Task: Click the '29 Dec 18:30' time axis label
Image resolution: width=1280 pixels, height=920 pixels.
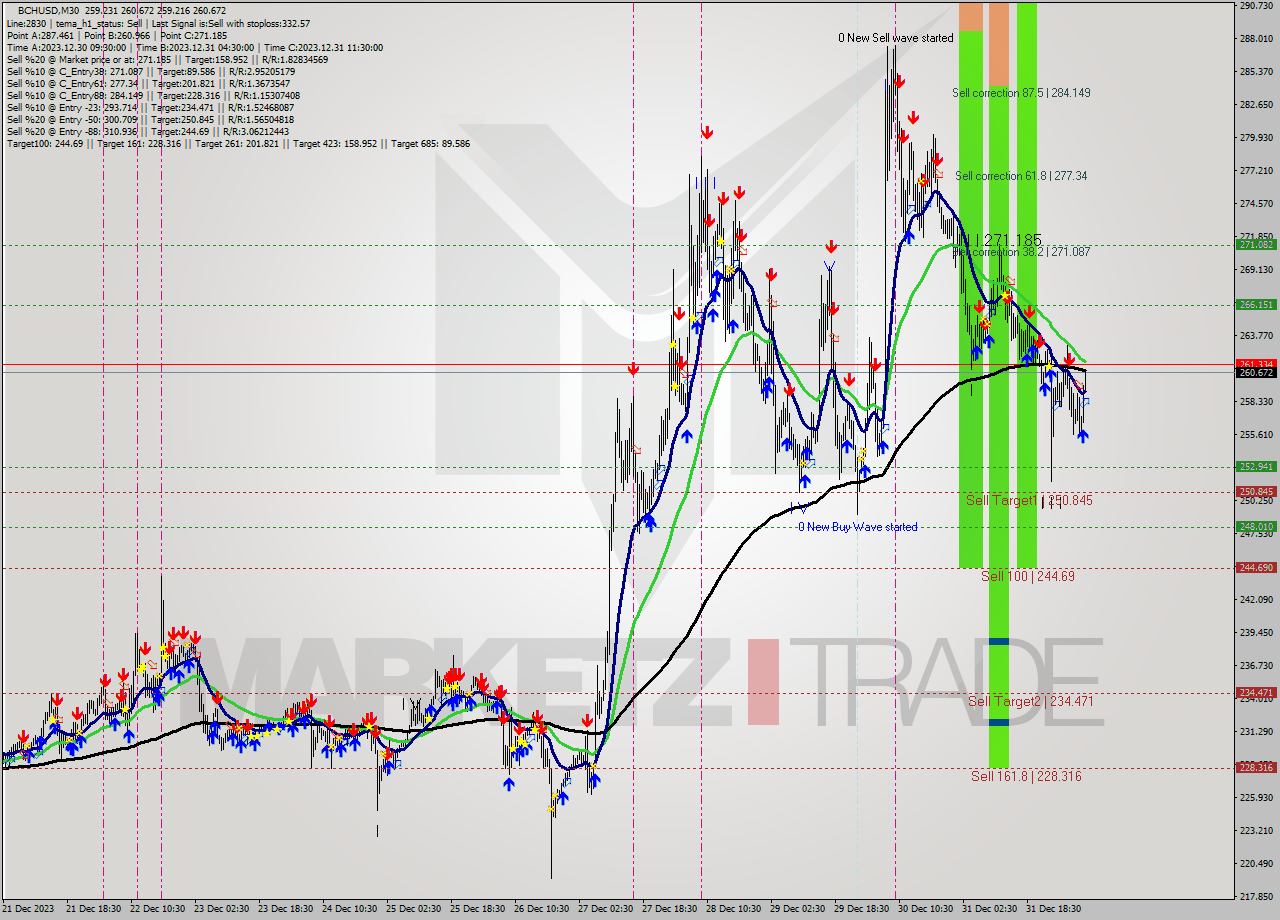Action: [x=861, y=909]
